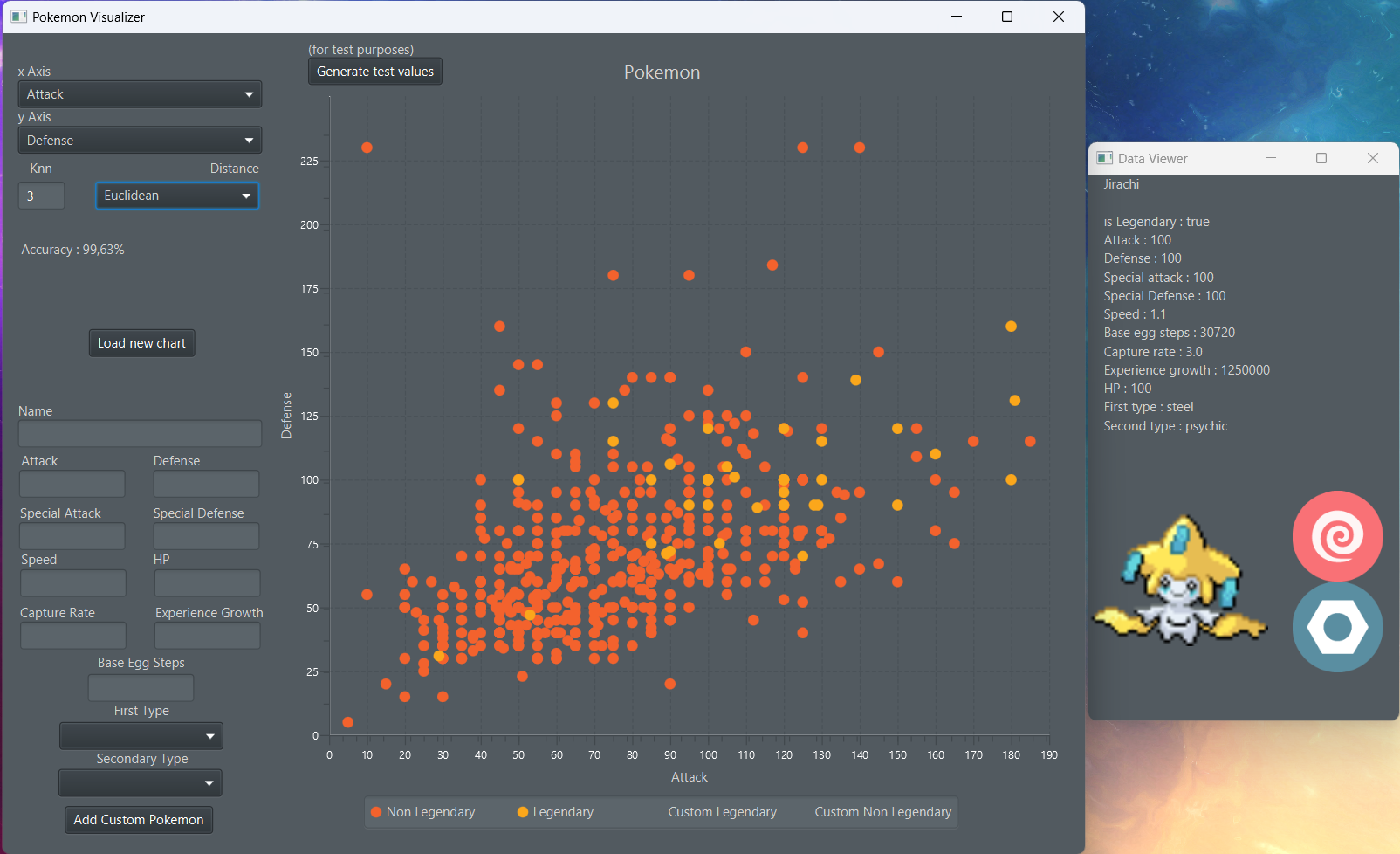
Task: Click the gray Steel type hexagon icon
Action: [1337, 627]
